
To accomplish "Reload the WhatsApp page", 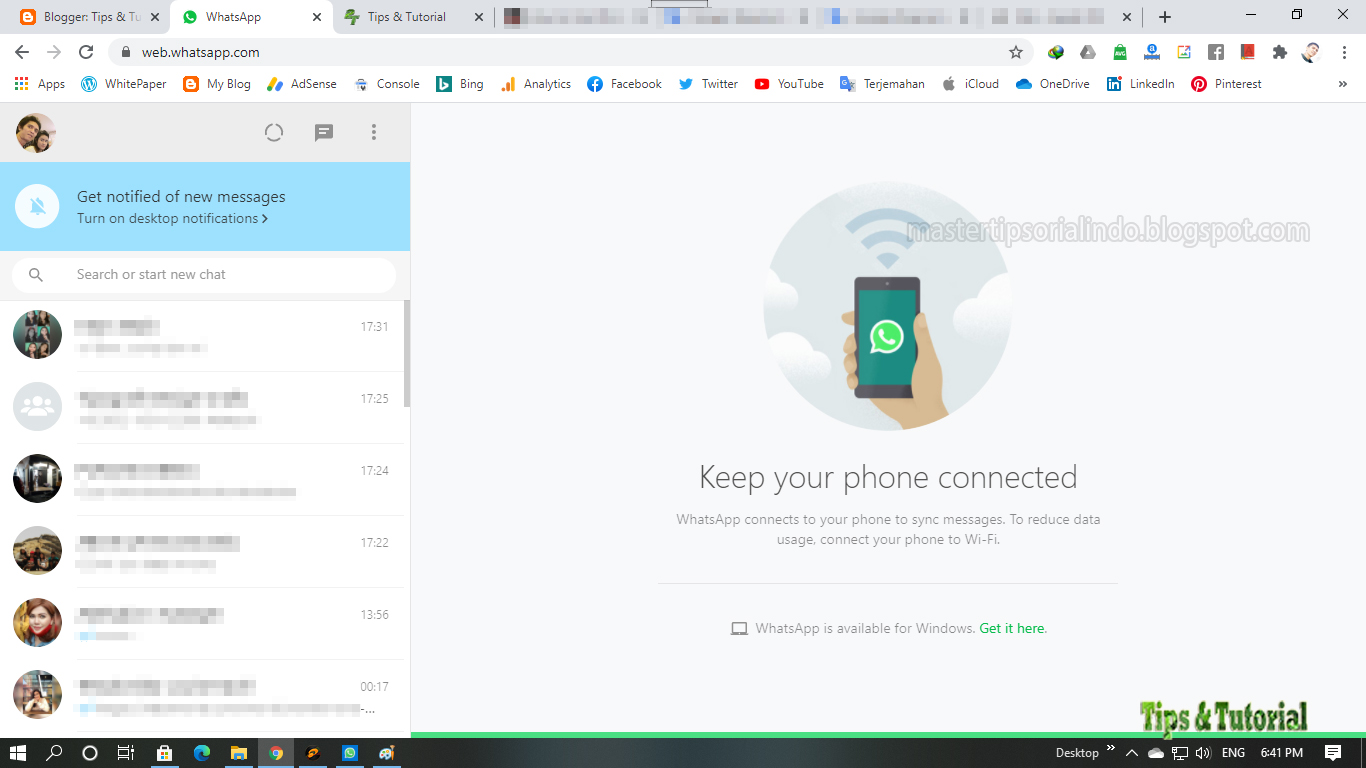I will 86,52.
